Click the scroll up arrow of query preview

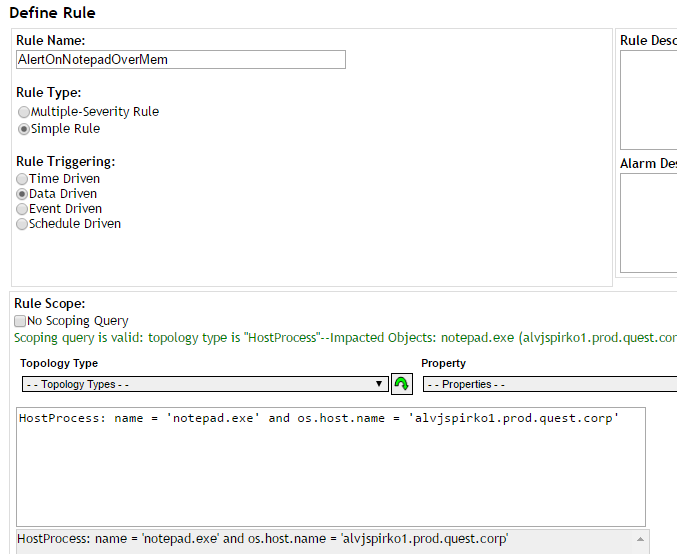click(x=641, y=539)
